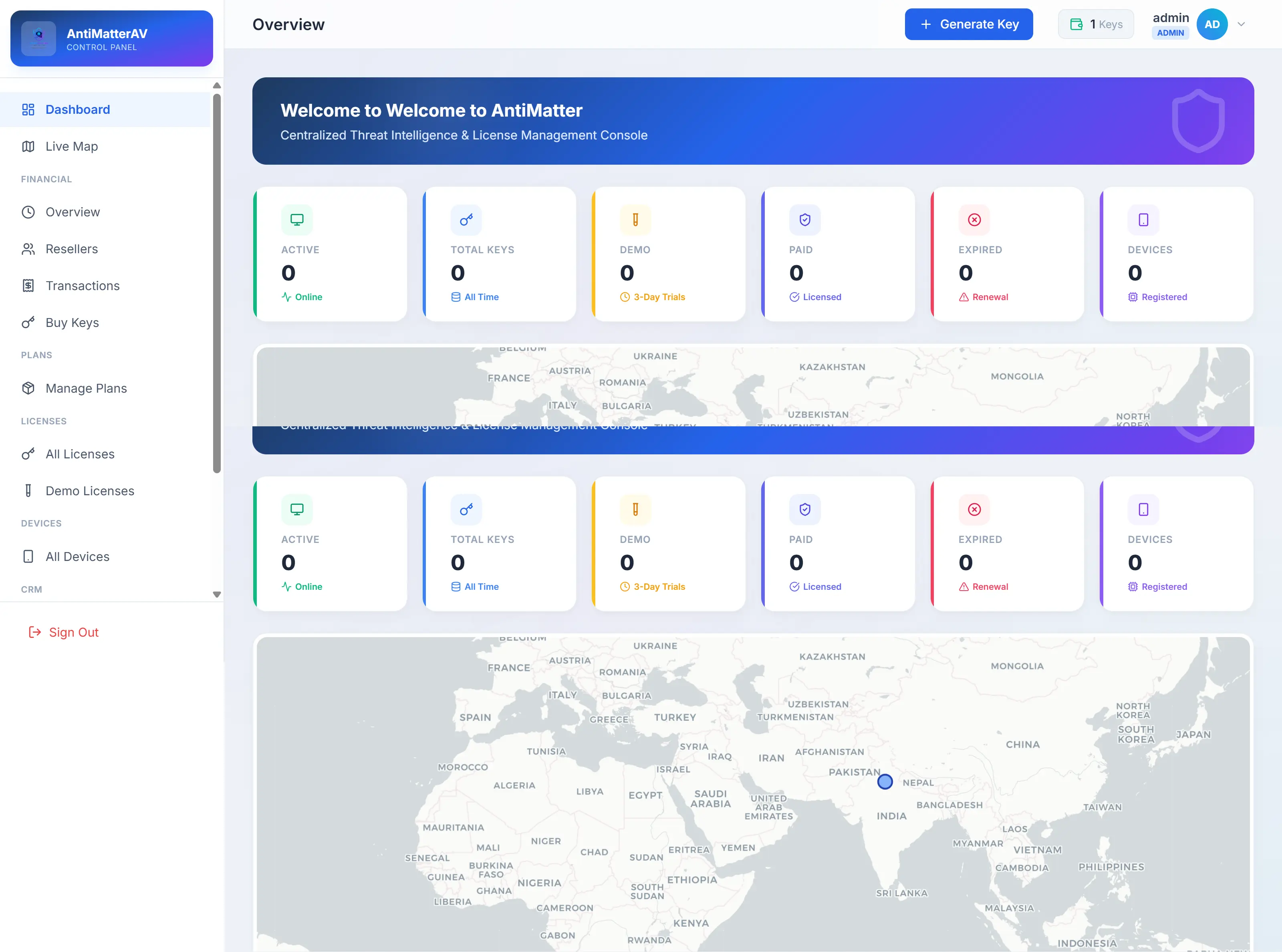Click the Expired red icon on the stats card
This screenshot has width=1282, height=952.
pos(974,220)
